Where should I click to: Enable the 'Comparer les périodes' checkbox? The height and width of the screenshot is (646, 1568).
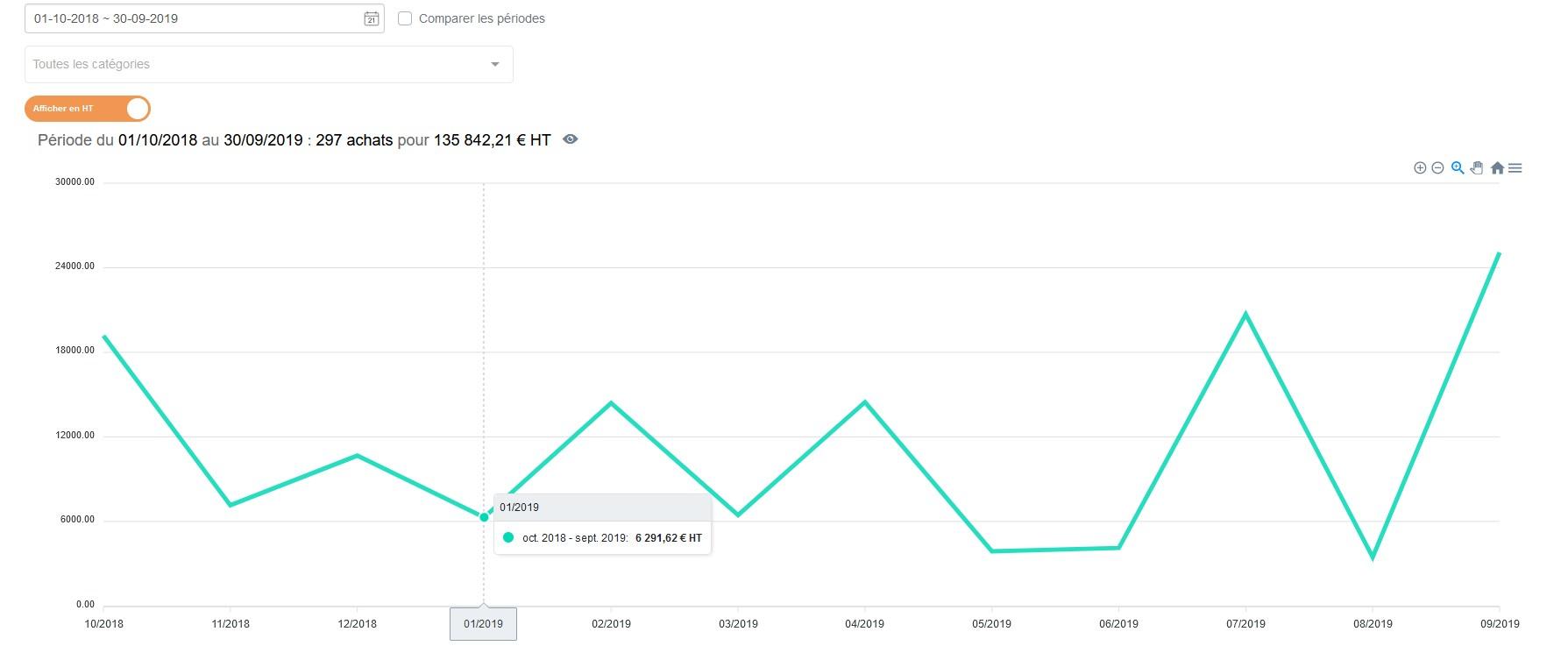[x=405, y=18]
